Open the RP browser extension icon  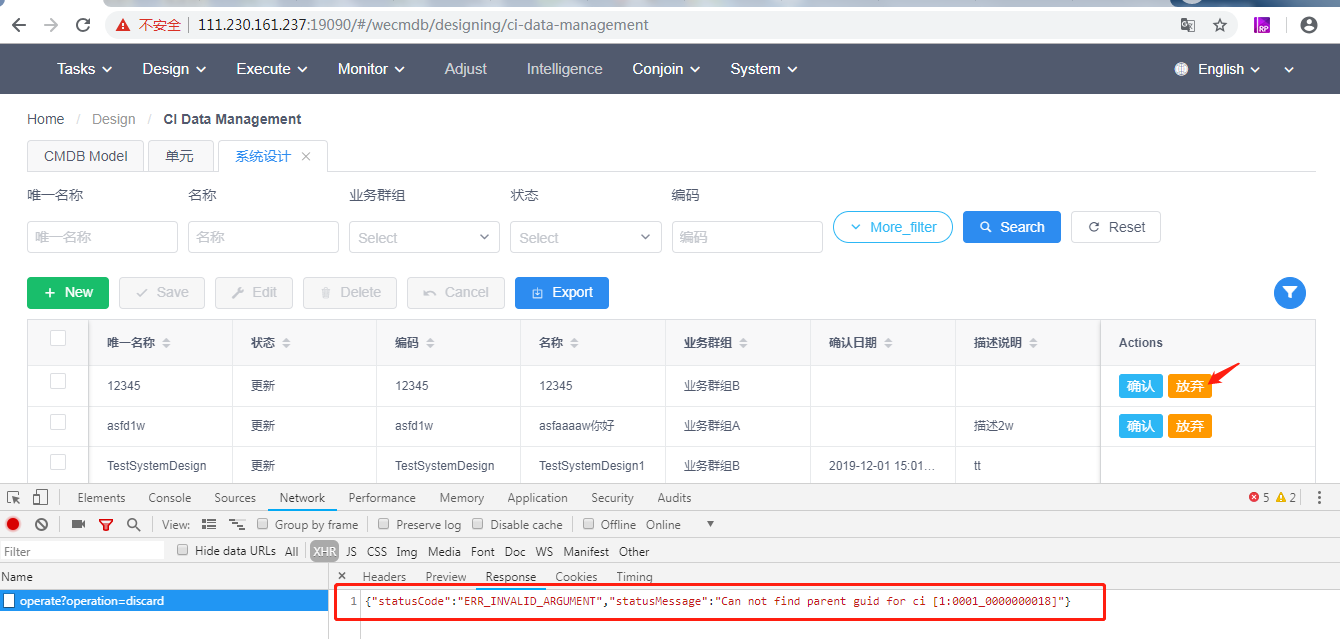(x=1262, y=24)
